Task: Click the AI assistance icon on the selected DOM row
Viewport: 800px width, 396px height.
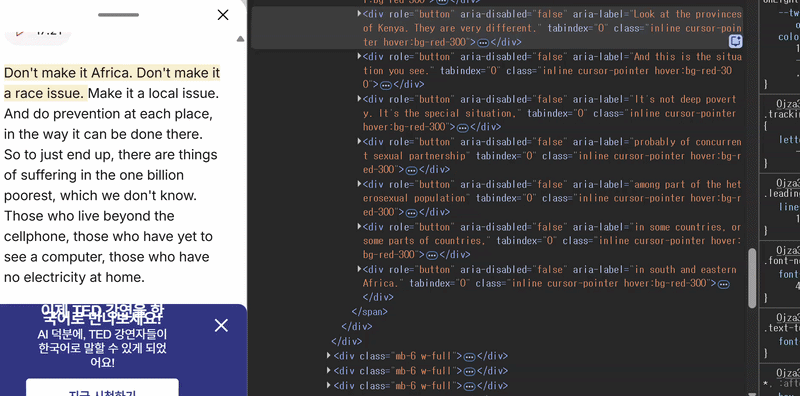Action: 735,41
